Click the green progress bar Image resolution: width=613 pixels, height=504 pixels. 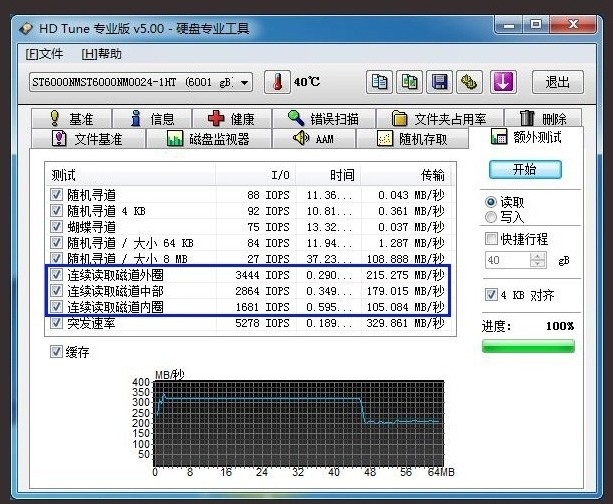click(528, 346)
